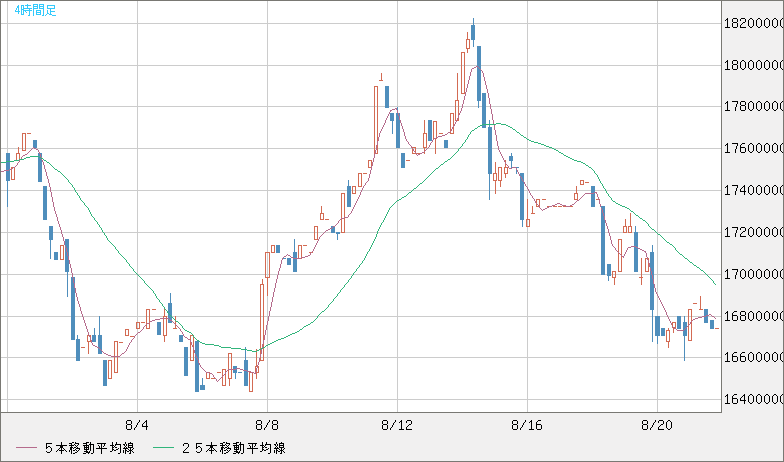Click the 16600000 price axis label
784x462 pixels.
(754, 358)
